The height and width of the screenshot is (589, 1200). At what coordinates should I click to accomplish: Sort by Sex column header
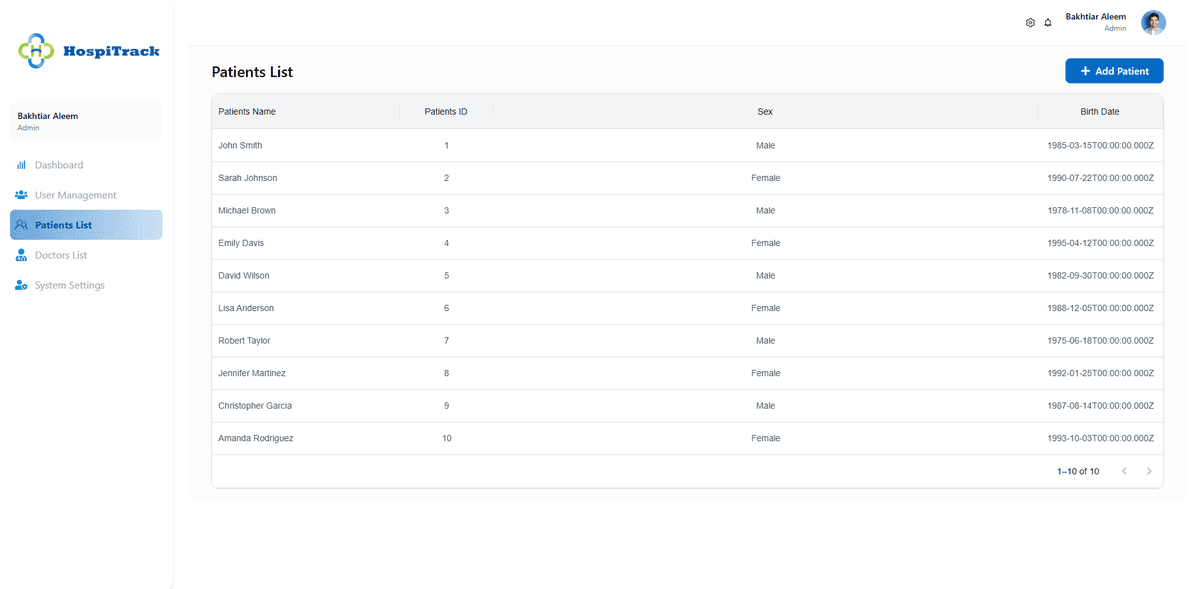pyautogui.click(x=765, y=111)
